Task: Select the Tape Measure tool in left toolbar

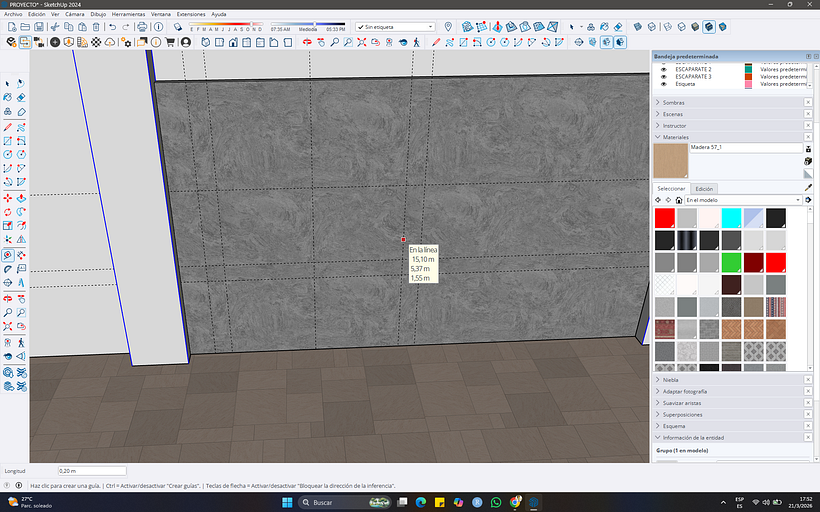Action: [8, 255]
